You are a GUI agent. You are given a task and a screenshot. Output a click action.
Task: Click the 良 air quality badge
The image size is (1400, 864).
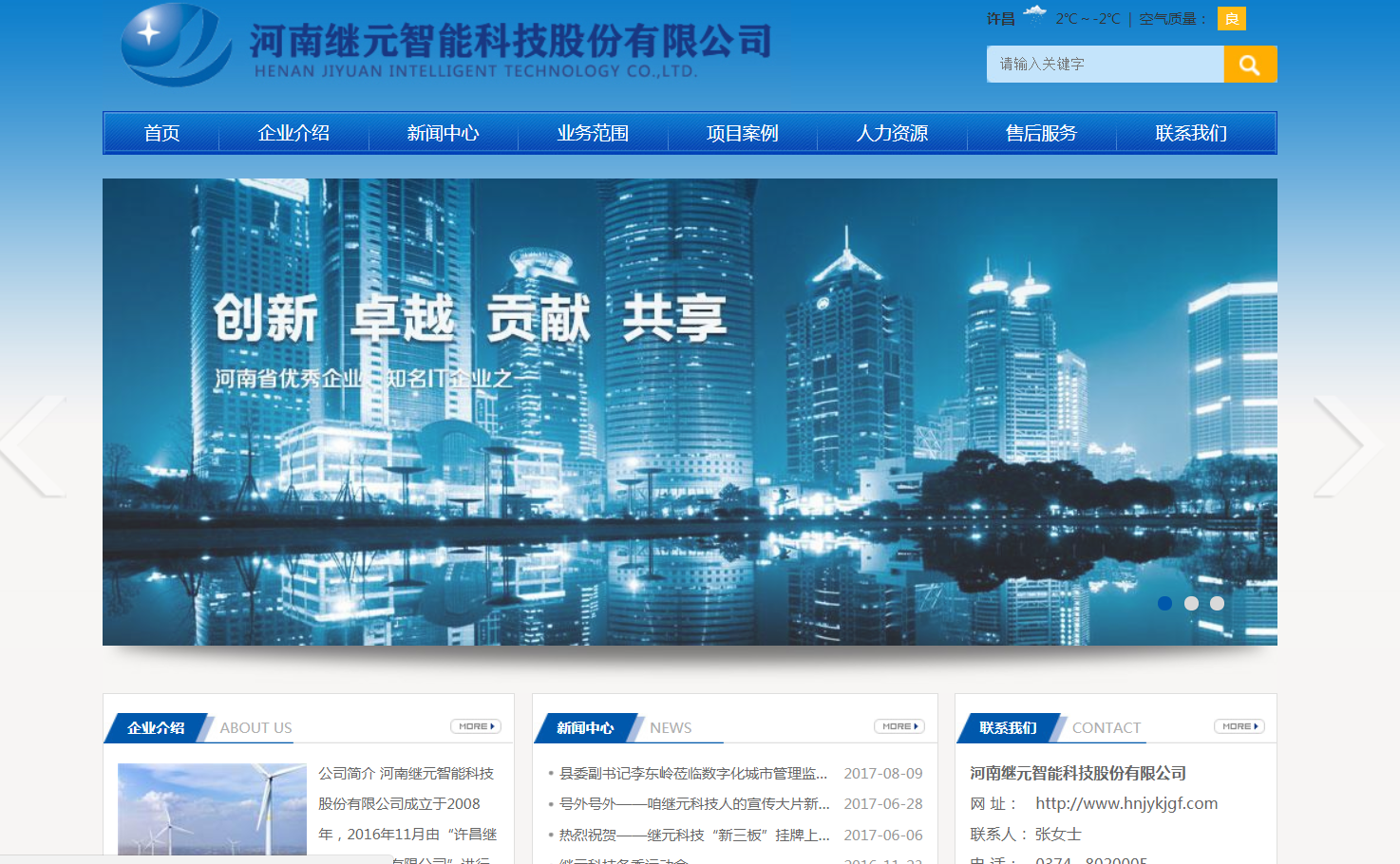(1231, 18)
